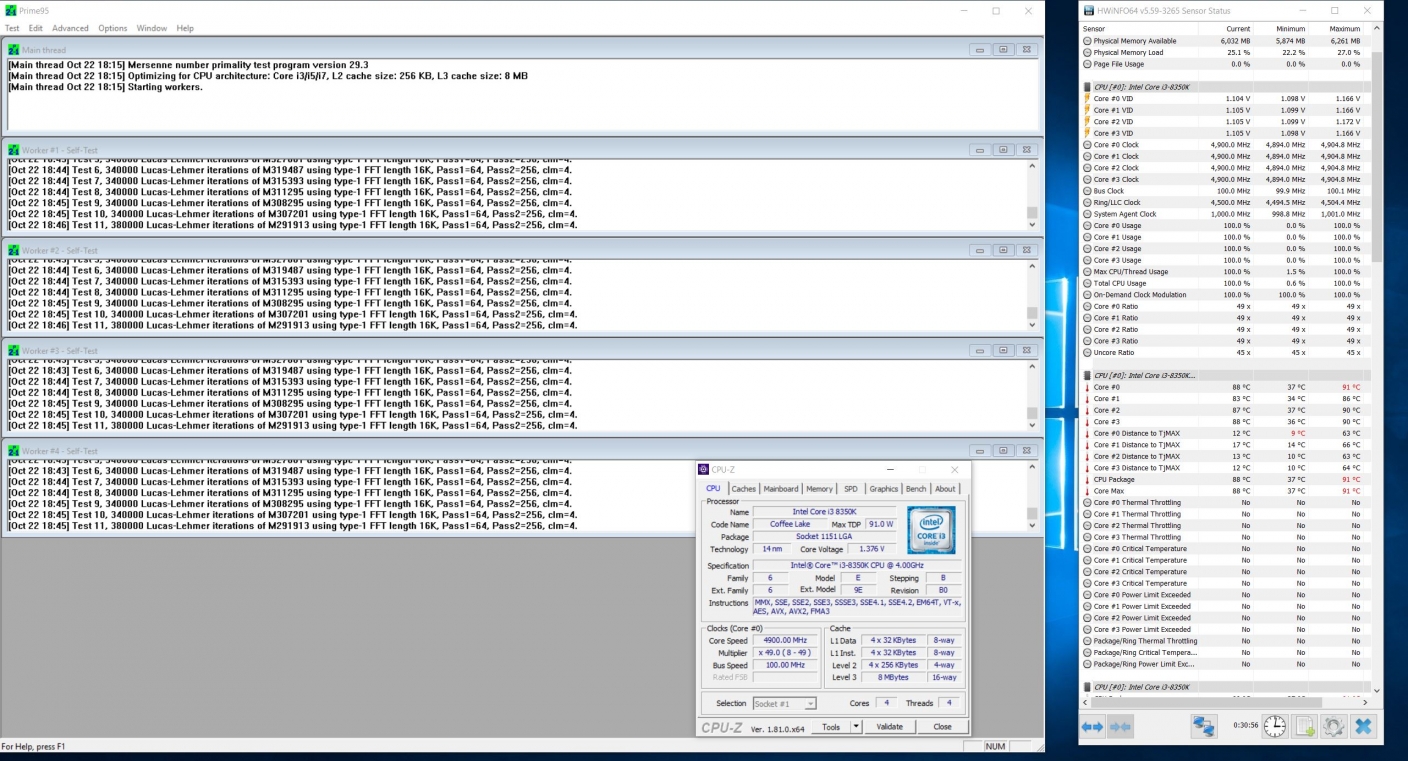Click the Validate button in CPU-Z

889,727
